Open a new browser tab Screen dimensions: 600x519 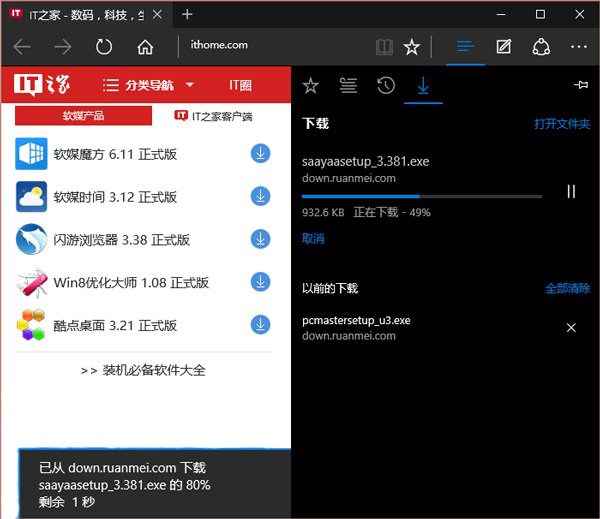187,15
